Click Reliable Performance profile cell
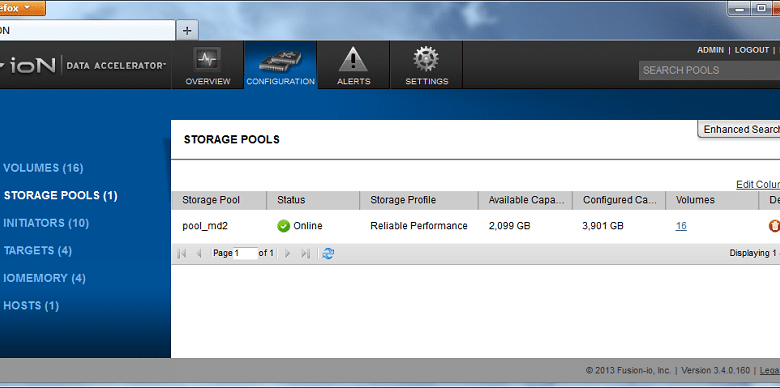The image size is (780, 388). click(x=419, y=226)
